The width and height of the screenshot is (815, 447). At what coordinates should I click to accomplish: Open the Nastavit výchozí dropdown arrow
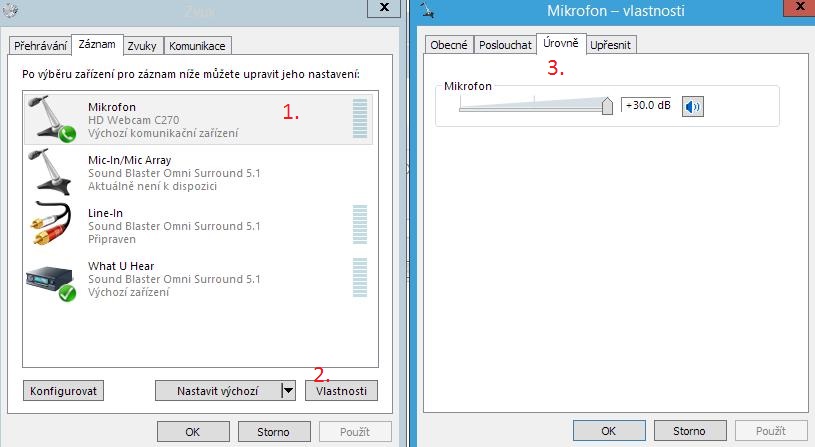[288, 390]
